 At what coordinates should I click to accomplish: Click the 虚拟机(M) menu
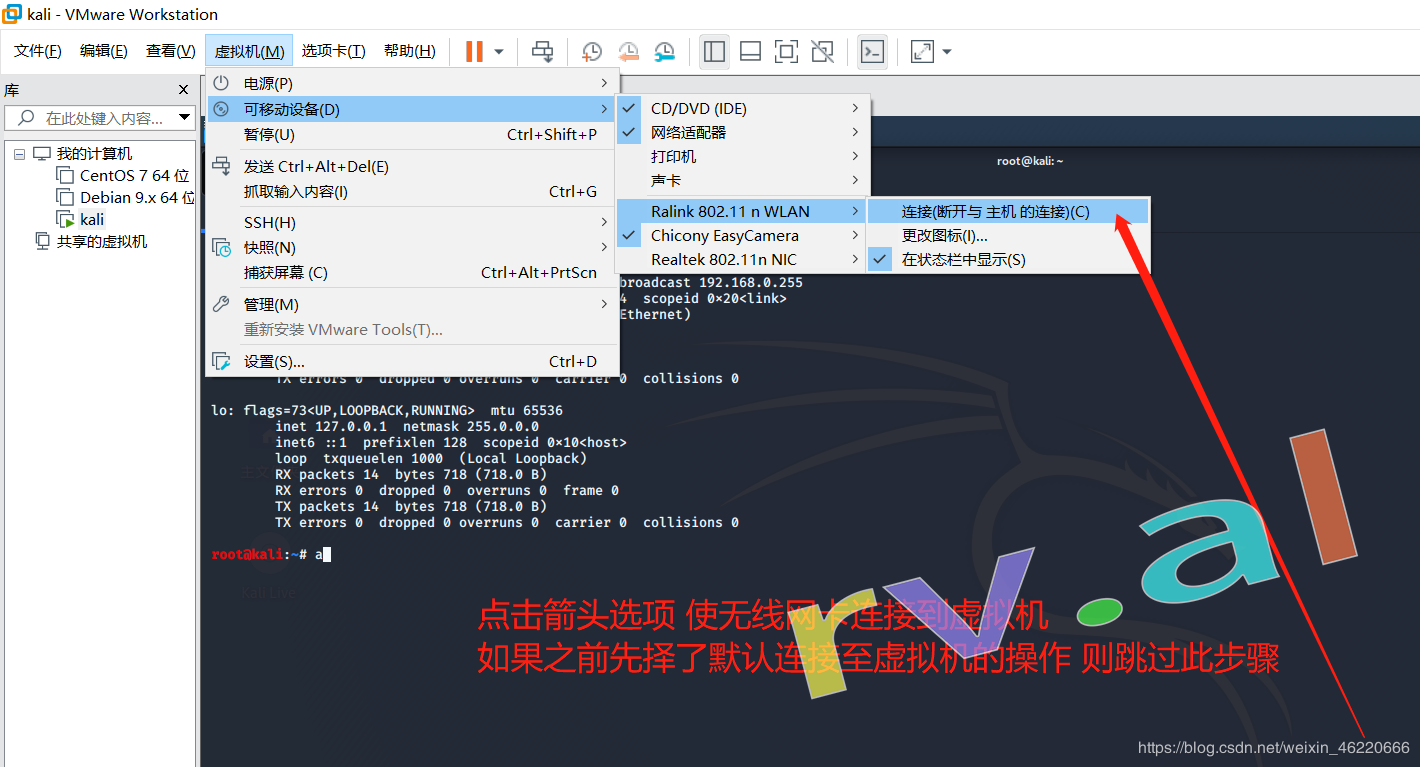(250, 51)
